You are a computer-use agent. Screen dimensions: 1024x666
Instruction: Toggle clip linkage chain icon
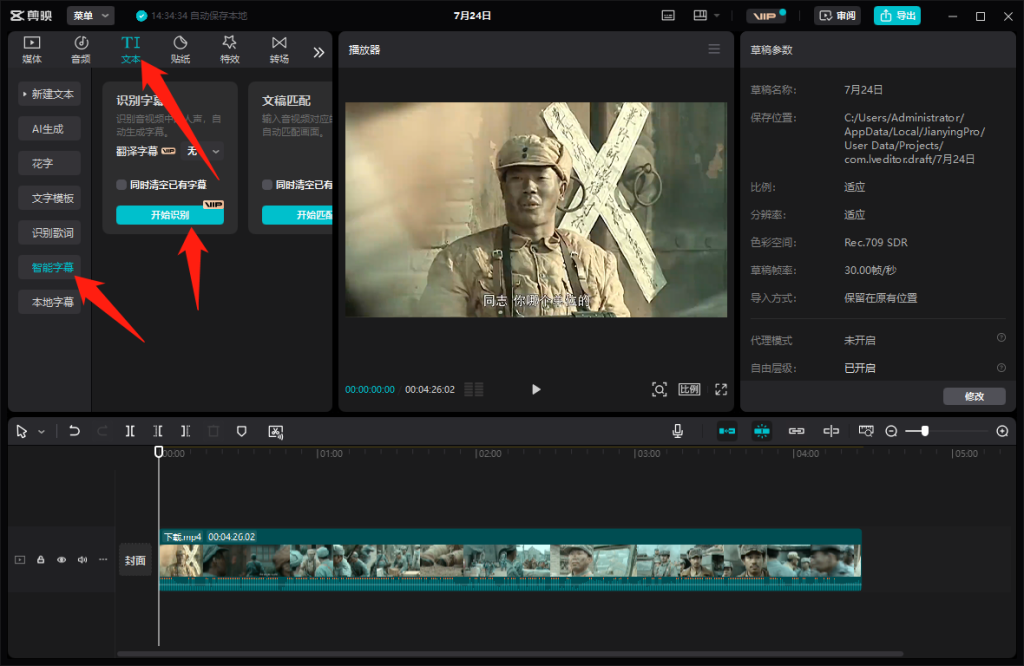tap(796, 431)
